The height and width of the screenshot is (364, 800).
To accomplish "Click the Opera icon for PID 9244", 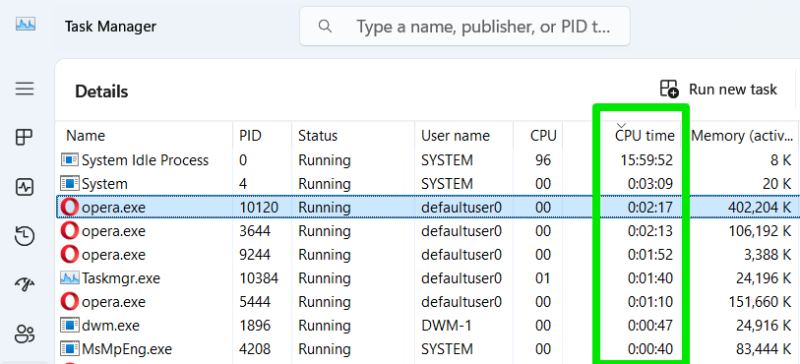I will [69, 255].
